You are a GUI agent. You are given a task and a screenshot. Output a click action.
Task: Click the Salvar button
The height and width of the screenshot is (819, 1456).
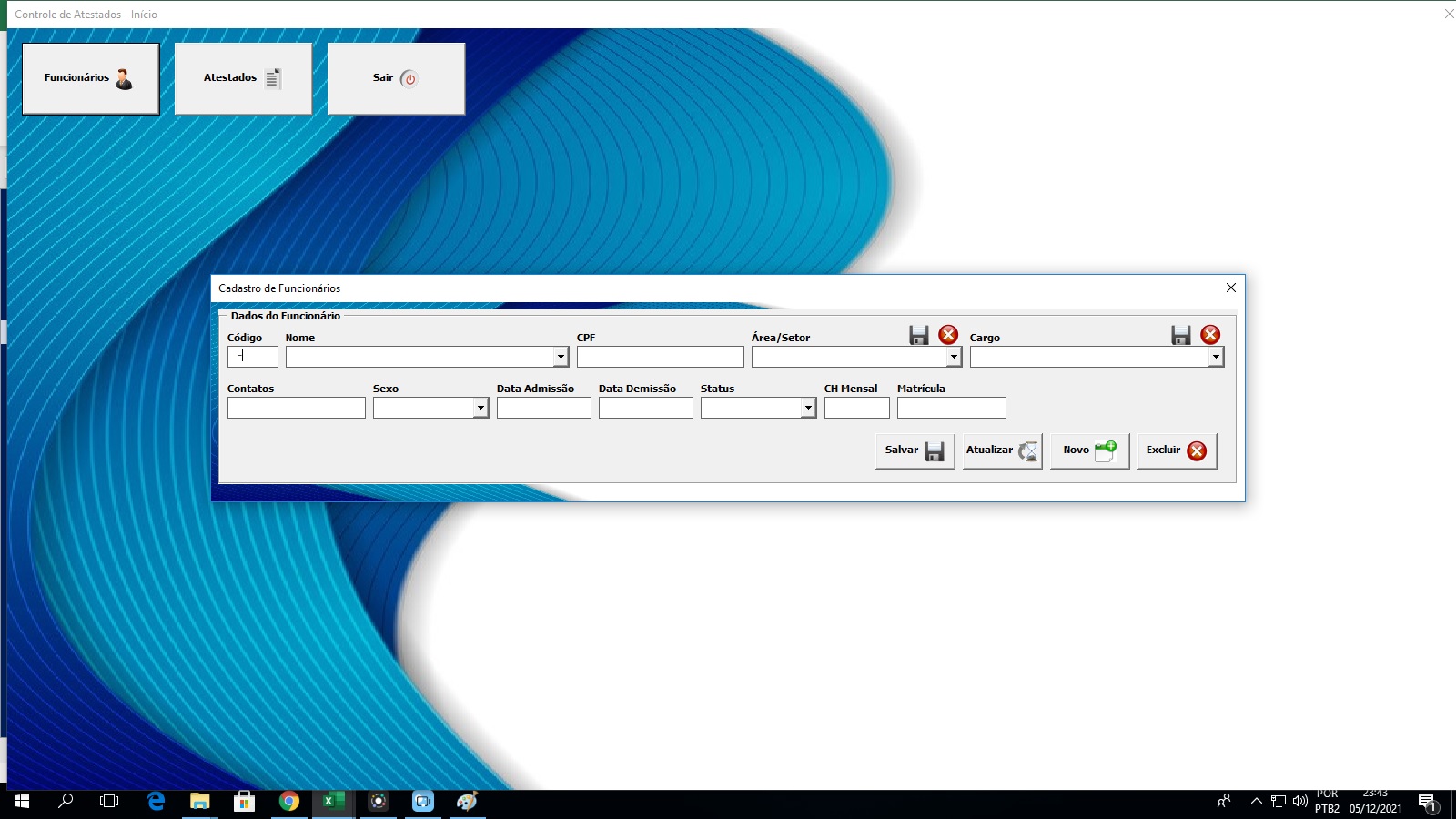pos(915,450)
